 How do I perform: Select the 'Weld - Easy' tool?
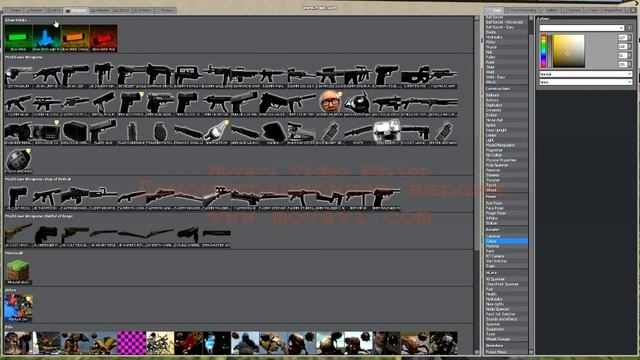(506, 77)
